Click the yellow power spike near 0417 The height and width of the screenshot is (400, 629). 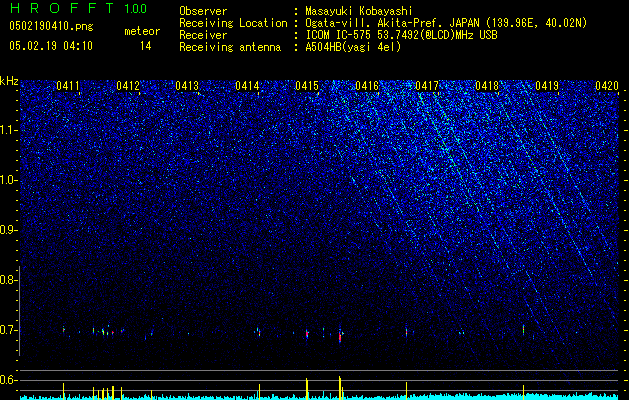[x=406, y=391]
